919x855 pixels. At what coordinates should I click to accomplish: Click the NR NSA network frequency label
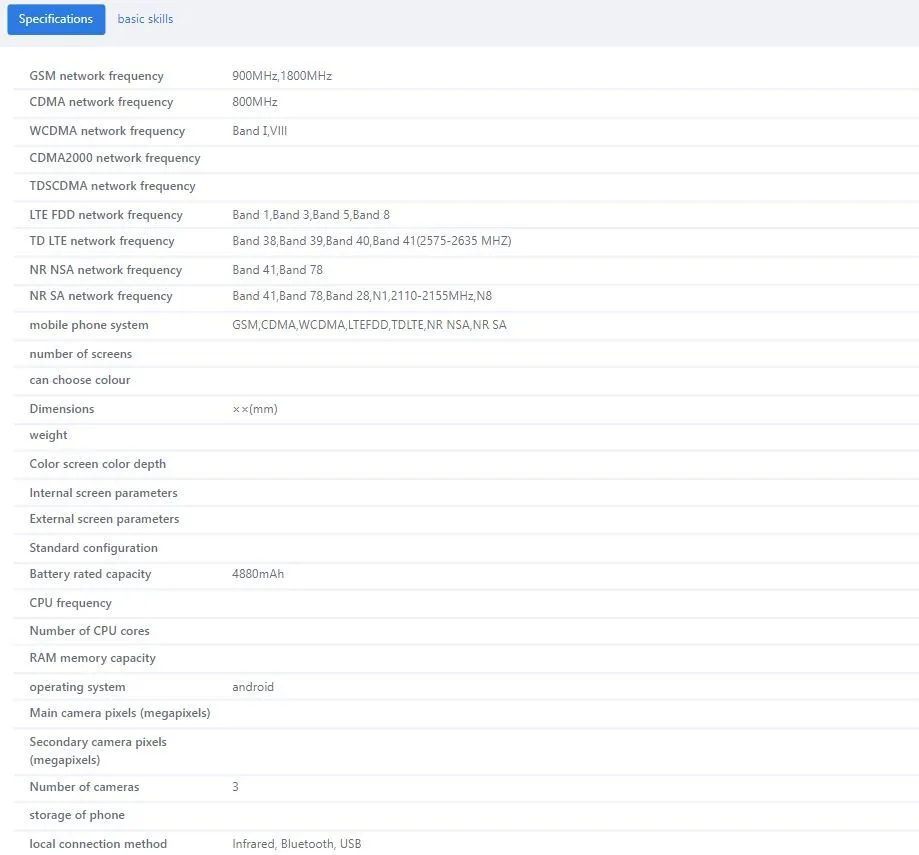click(x=105, y=270)
